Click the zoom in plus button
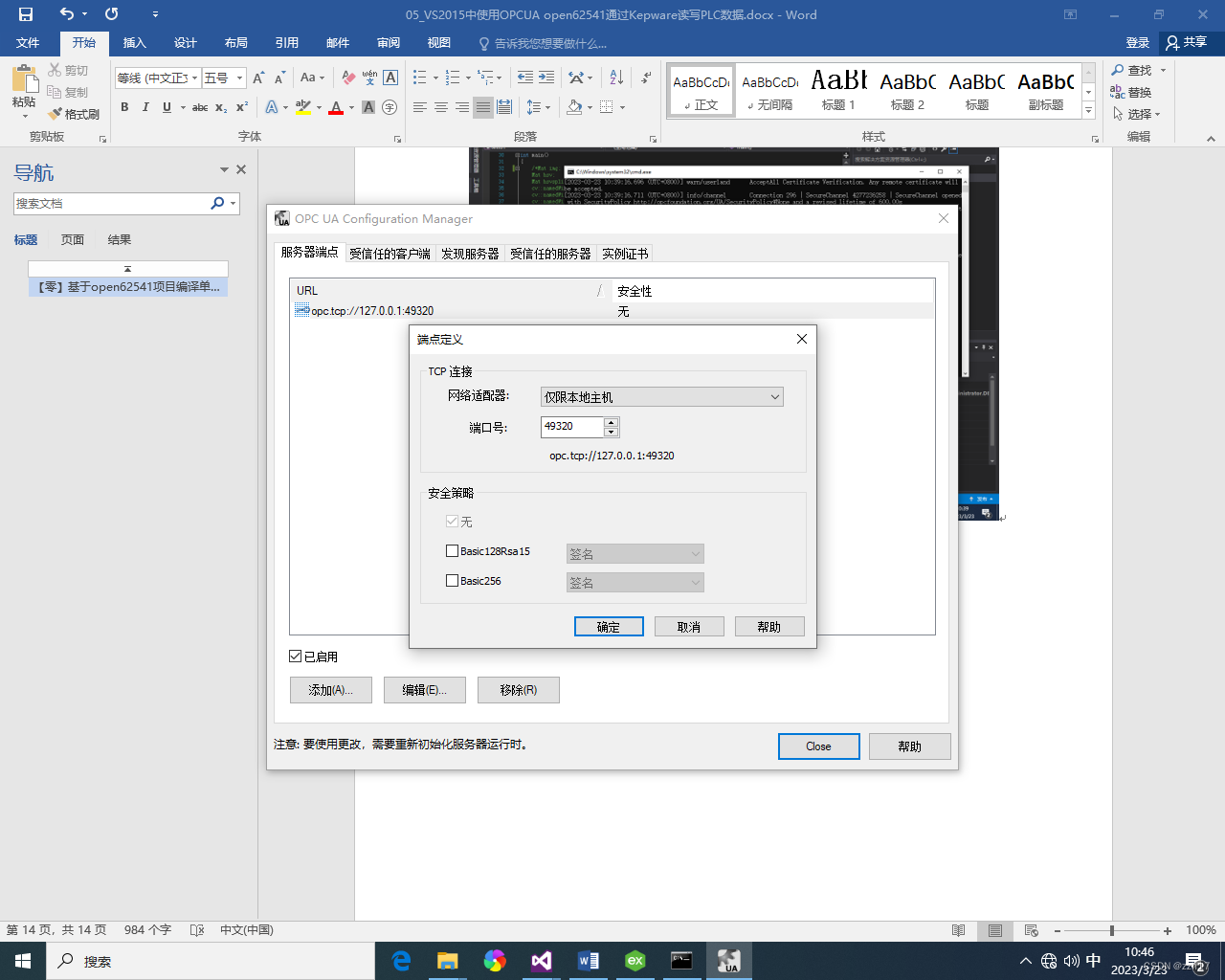1225x980 pixels. point(1168,930)
